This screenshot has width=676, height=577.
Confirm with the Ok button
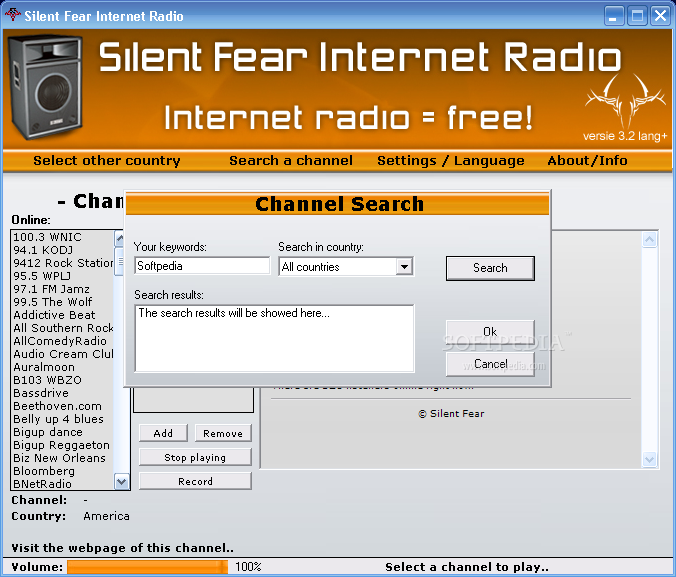click(490, 332)
